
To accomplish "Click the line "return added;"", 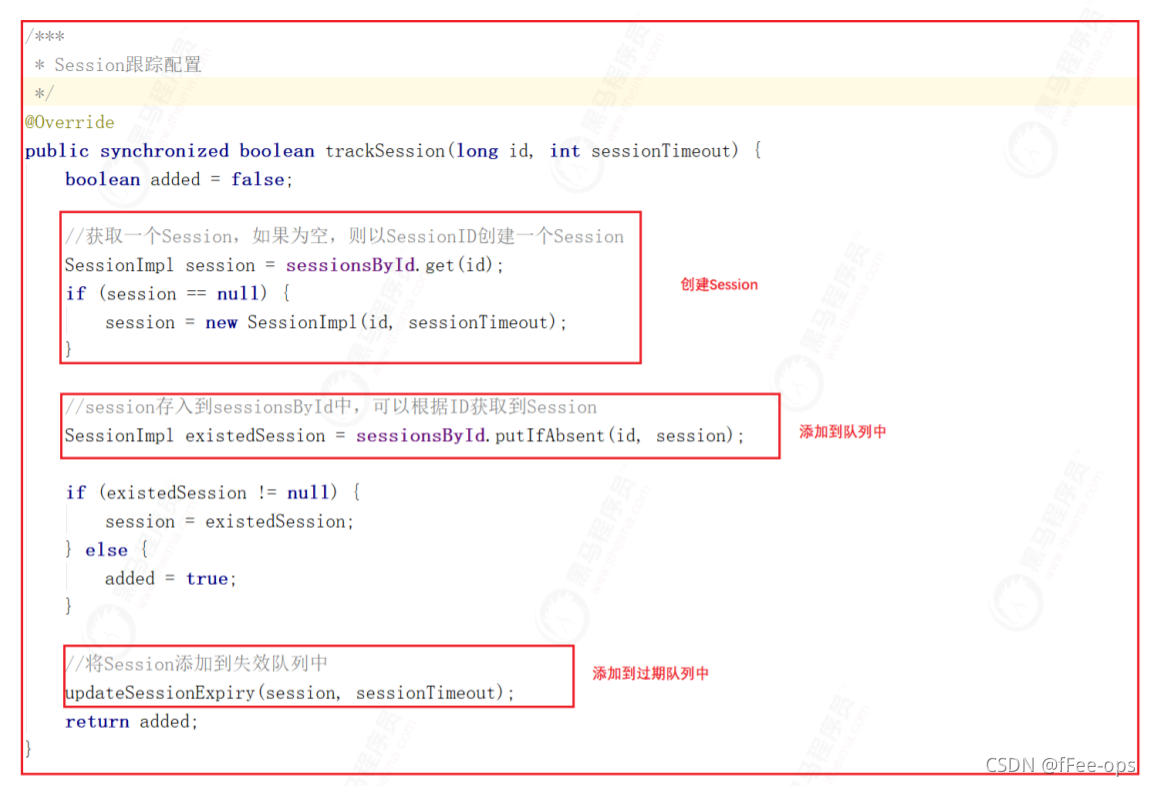I will pyautogui.click(x=131, y=721).
